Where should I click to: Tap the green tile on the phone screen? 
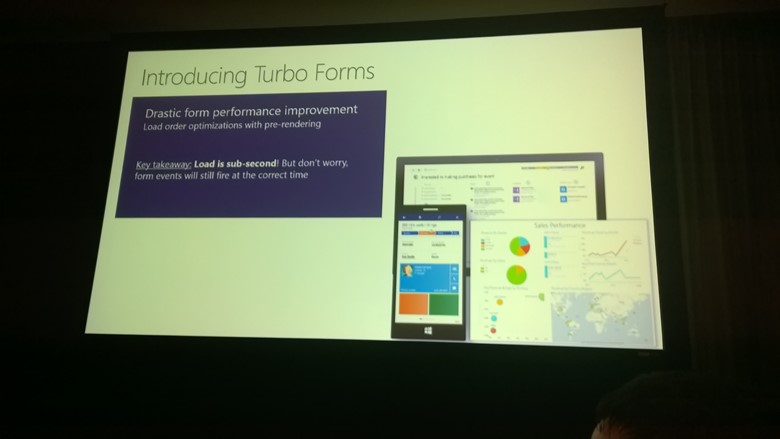tap(444, 303)
